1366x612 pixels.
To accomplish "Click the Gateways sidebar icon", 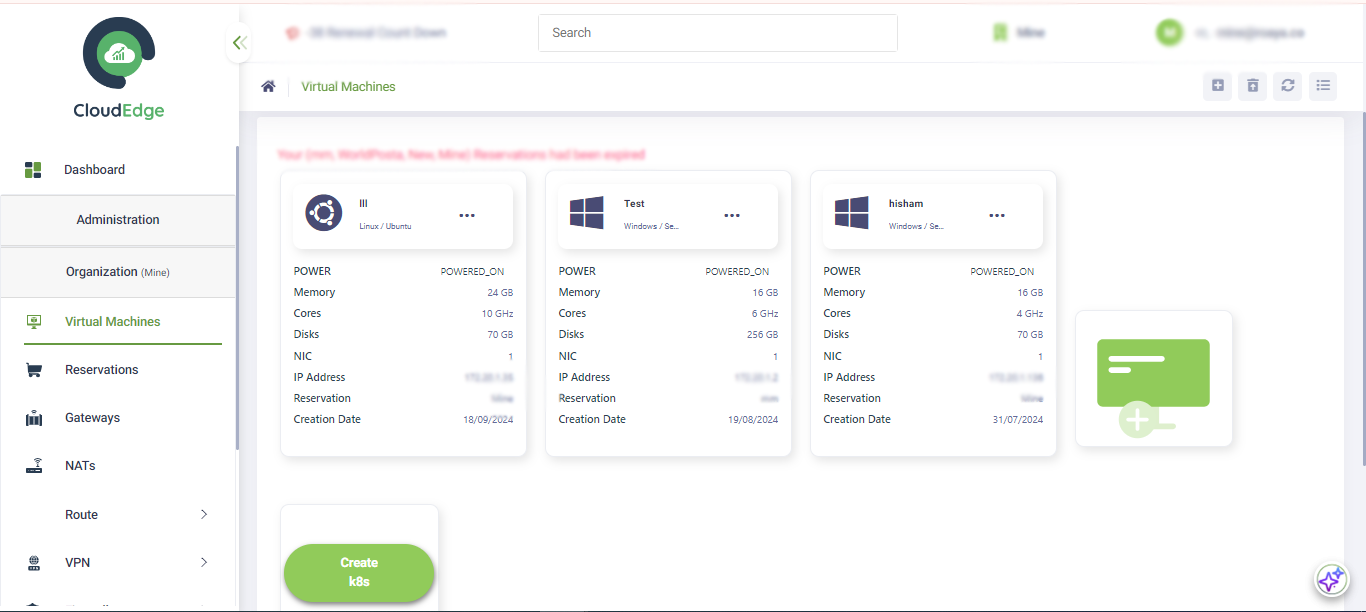I will (33, 418).
